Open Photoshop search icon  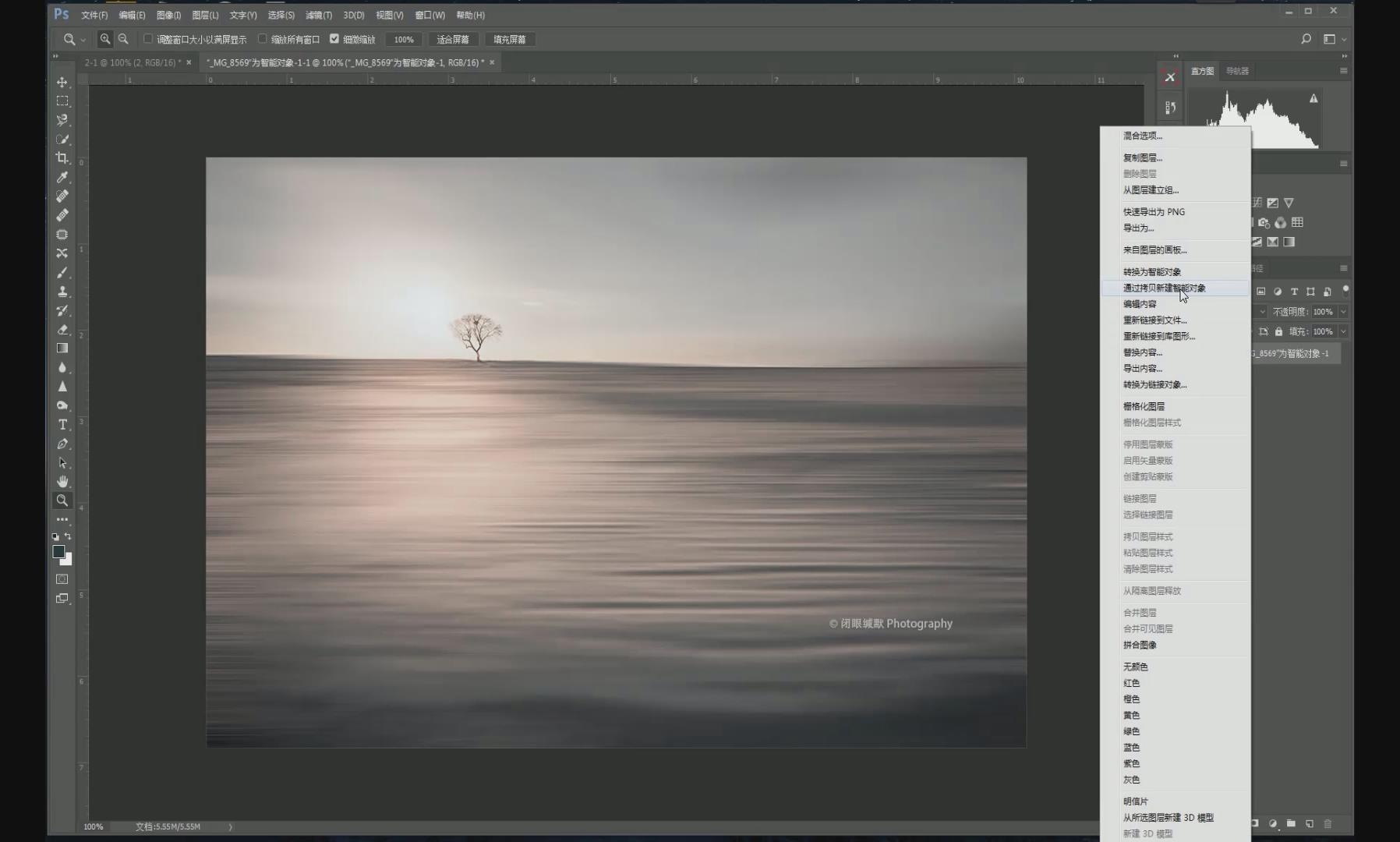1306,39
